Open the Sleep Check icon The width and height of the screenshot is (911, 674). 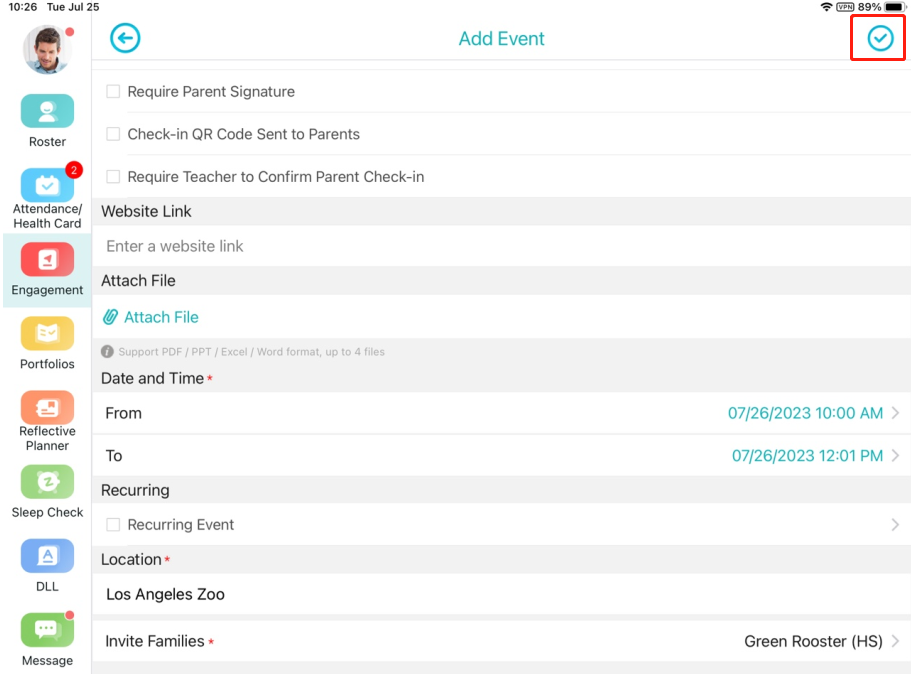click(47, 482)
